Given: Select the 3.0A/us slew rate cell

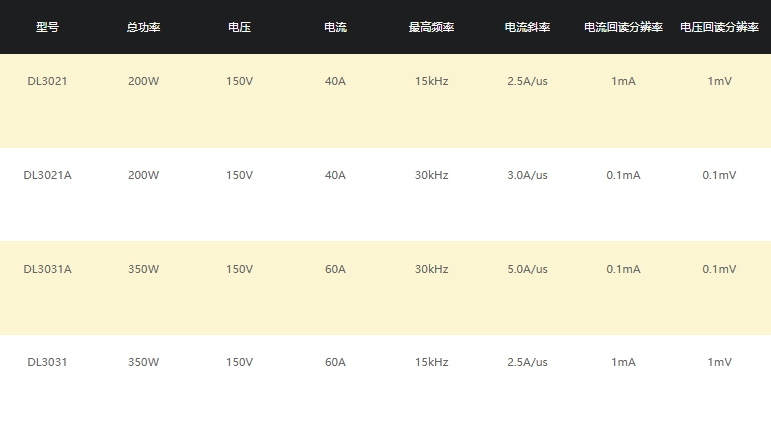Looking at the screenshot, I should (527, 175).
